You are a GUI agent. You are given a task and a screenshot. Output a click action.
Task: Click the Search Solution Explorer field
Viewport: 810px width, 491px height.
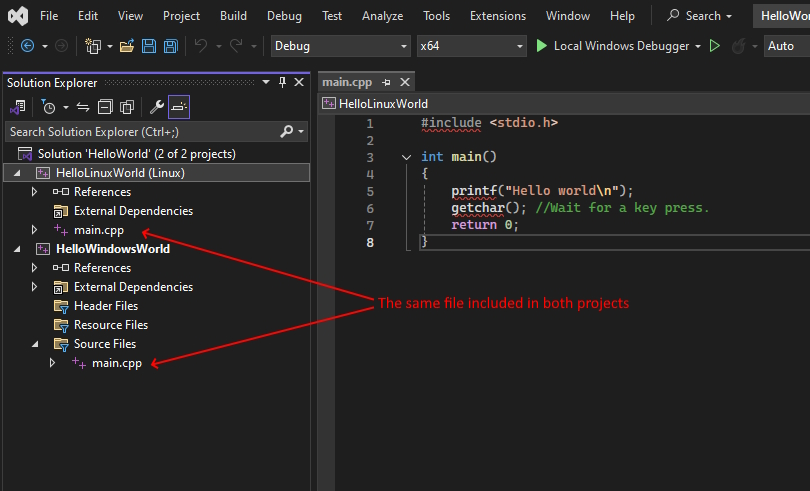point(140,131)
